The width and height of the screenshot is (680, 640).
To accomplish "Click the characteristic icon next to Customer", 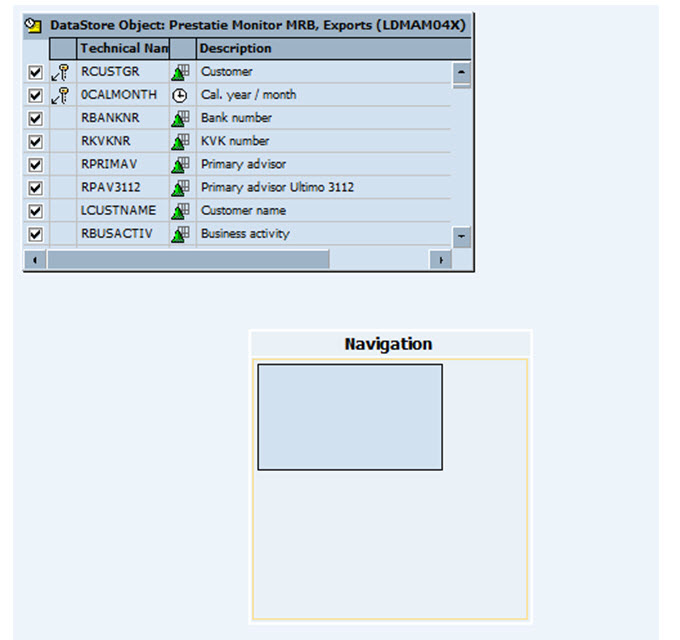I will point(180,72).
